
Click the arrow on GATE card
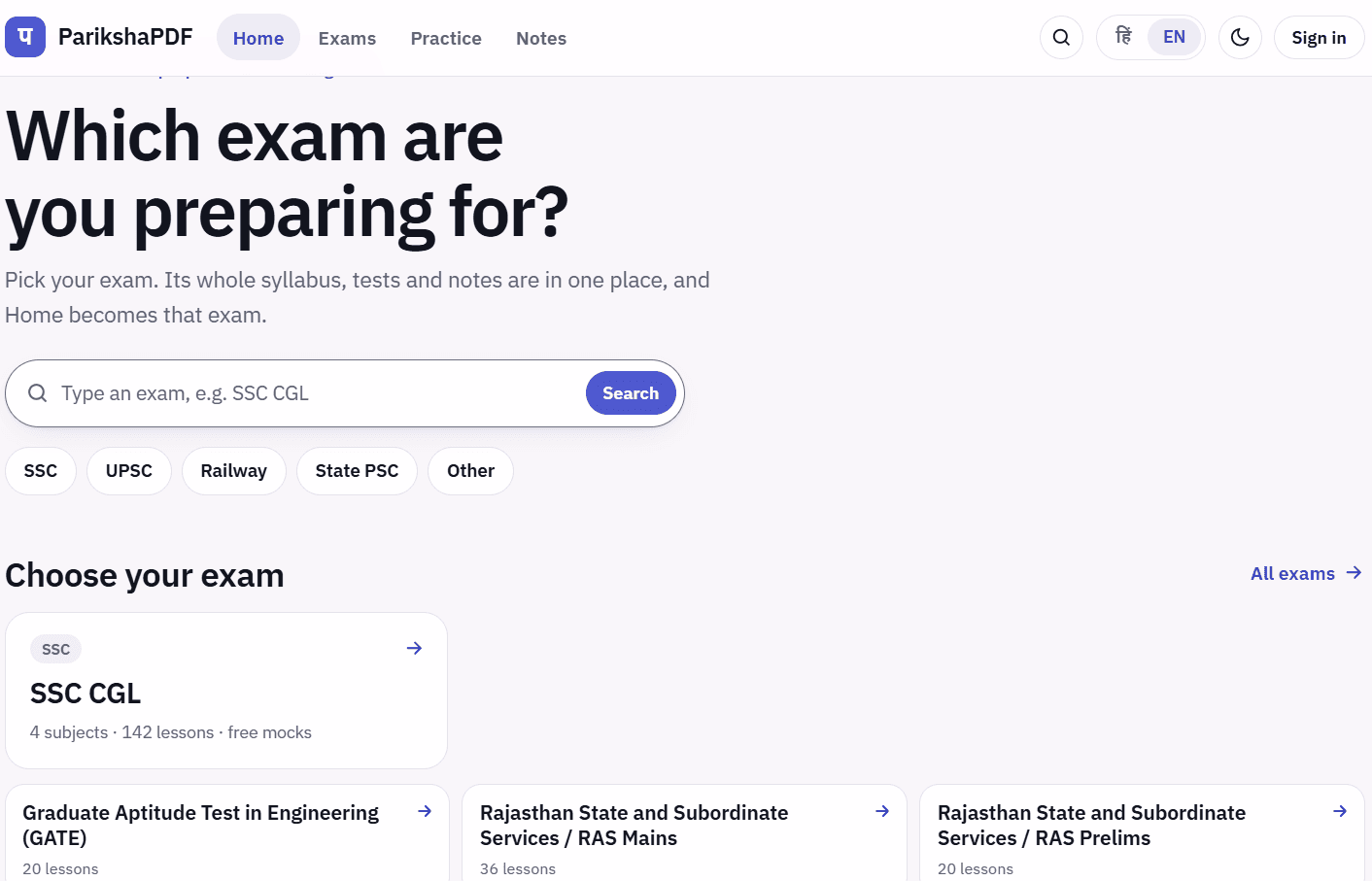[x=425, y=811]
